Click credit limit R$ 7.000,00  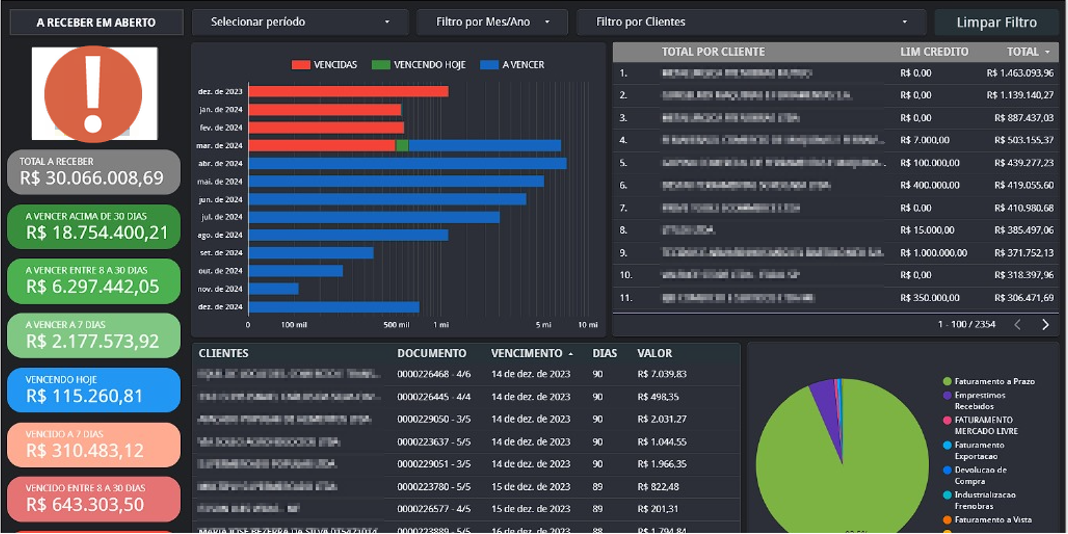pos(926,140)
